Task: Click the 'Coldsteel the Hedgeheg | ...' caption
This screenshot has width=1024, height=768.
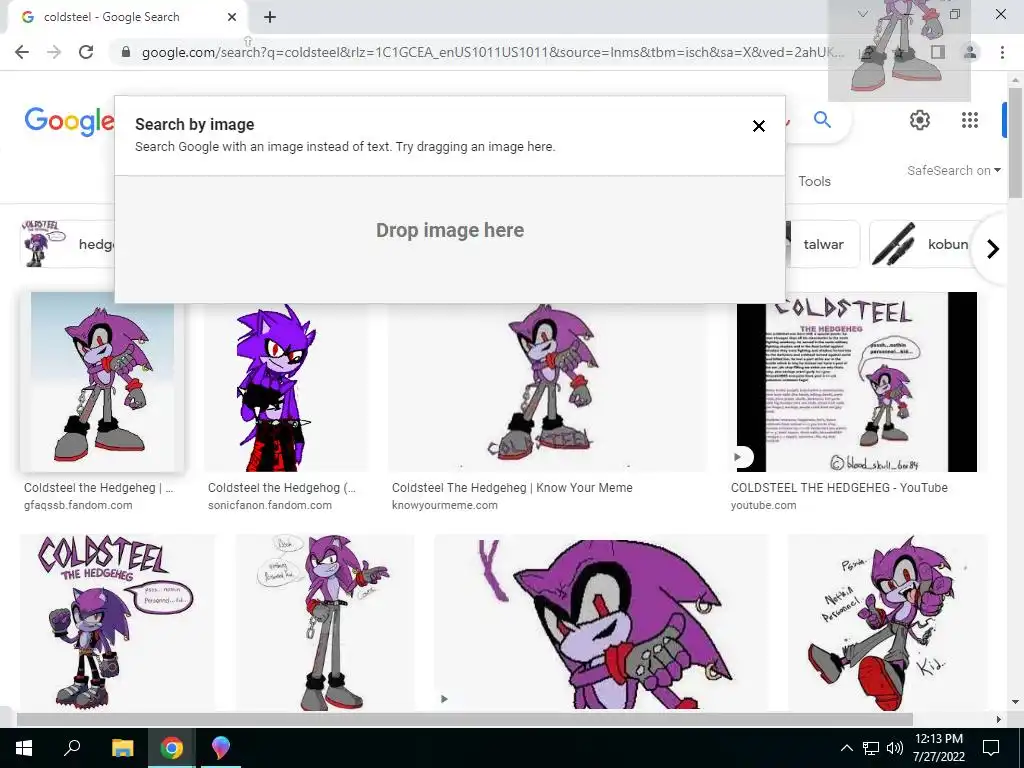Action: pos(99,488)
